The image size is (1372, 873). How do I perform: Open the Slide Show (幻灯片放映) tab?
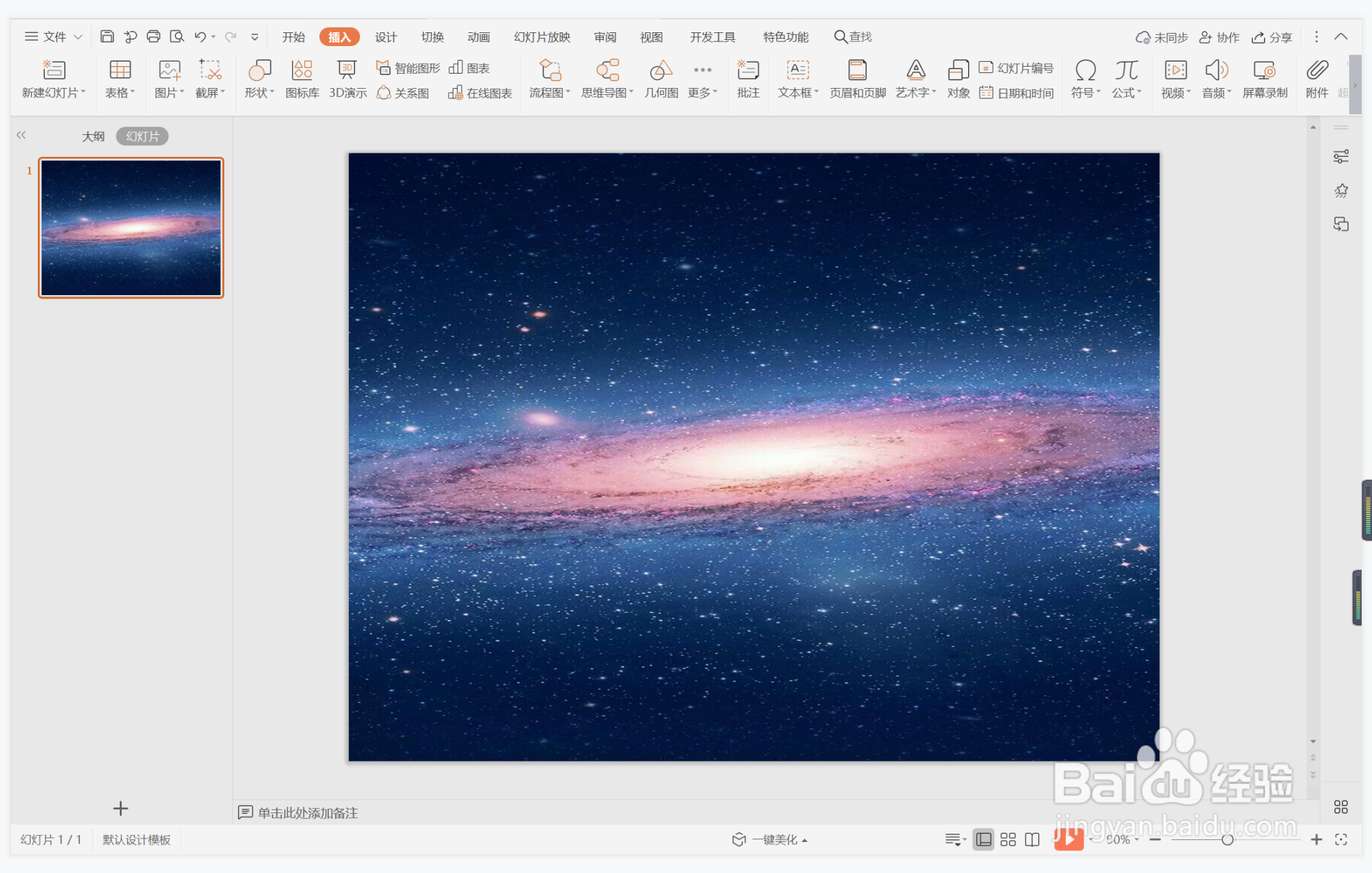[542, 36]
